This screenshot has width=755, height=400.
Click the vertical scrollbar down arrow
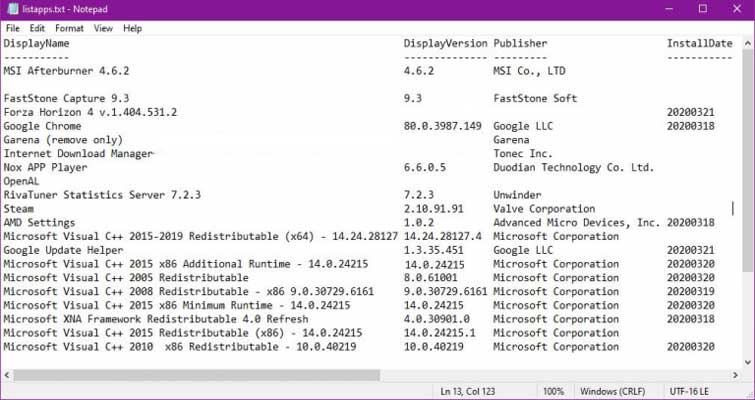click(748, 362)
